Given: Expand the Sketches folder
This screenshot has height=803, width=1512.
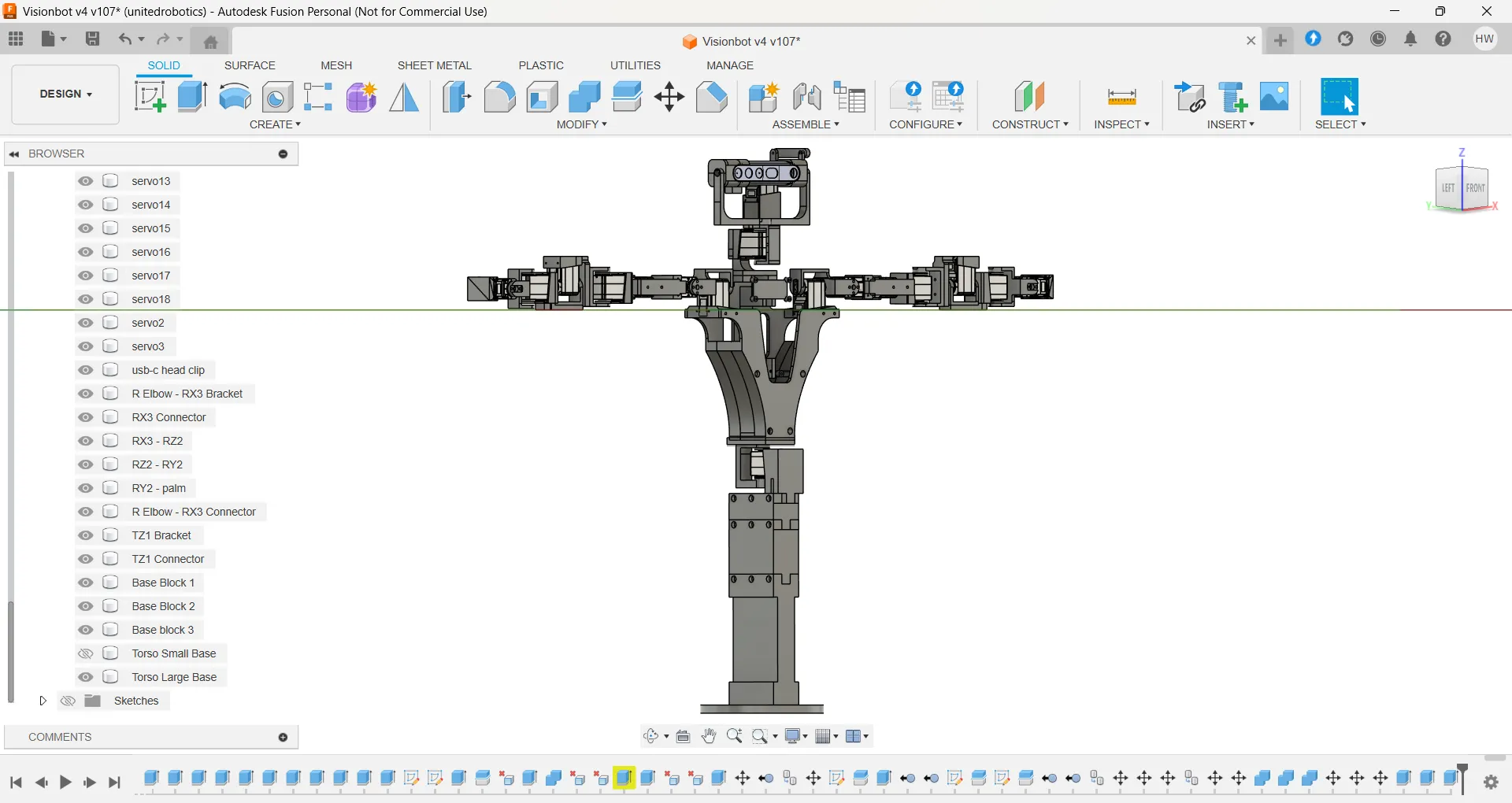Looking at the screenshot, I should (x=43, y=701).
